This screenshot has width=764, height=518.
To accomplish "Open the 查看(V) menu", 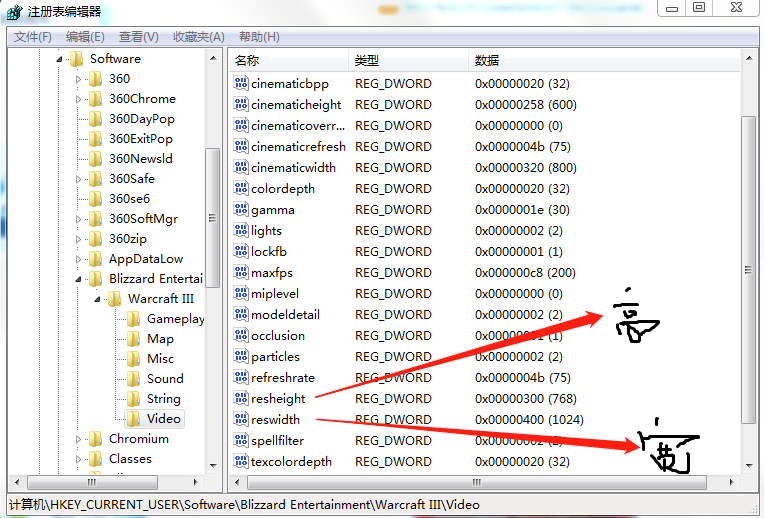I will click(139, 37).
